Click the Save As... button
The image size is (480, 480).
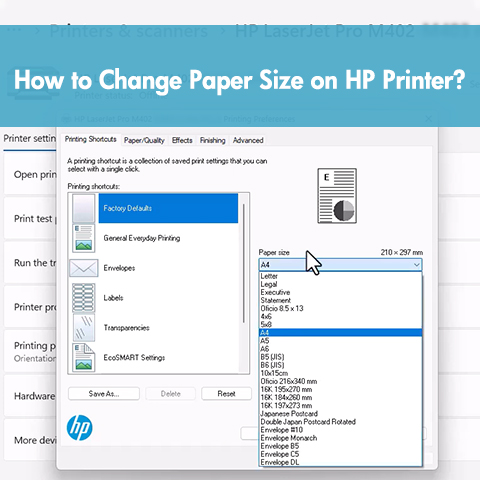pyautogui.click(x=104, y=394)
